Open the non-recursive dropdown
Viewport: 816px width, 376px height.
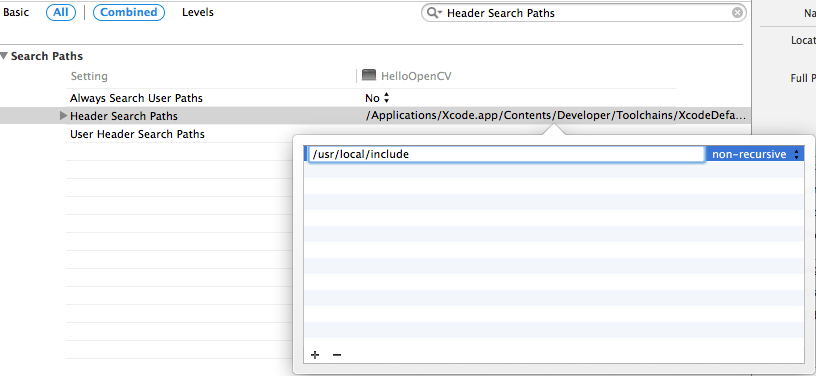tap(755, 154)
